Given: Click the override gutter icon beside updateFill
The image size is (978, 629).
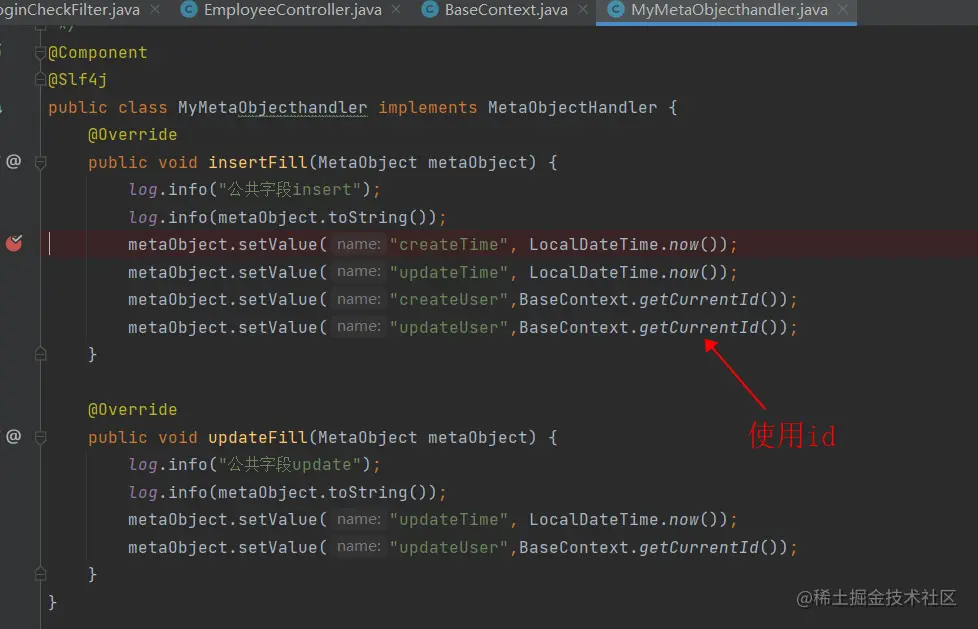Looking at the screenshot, I should click(14, 436).
